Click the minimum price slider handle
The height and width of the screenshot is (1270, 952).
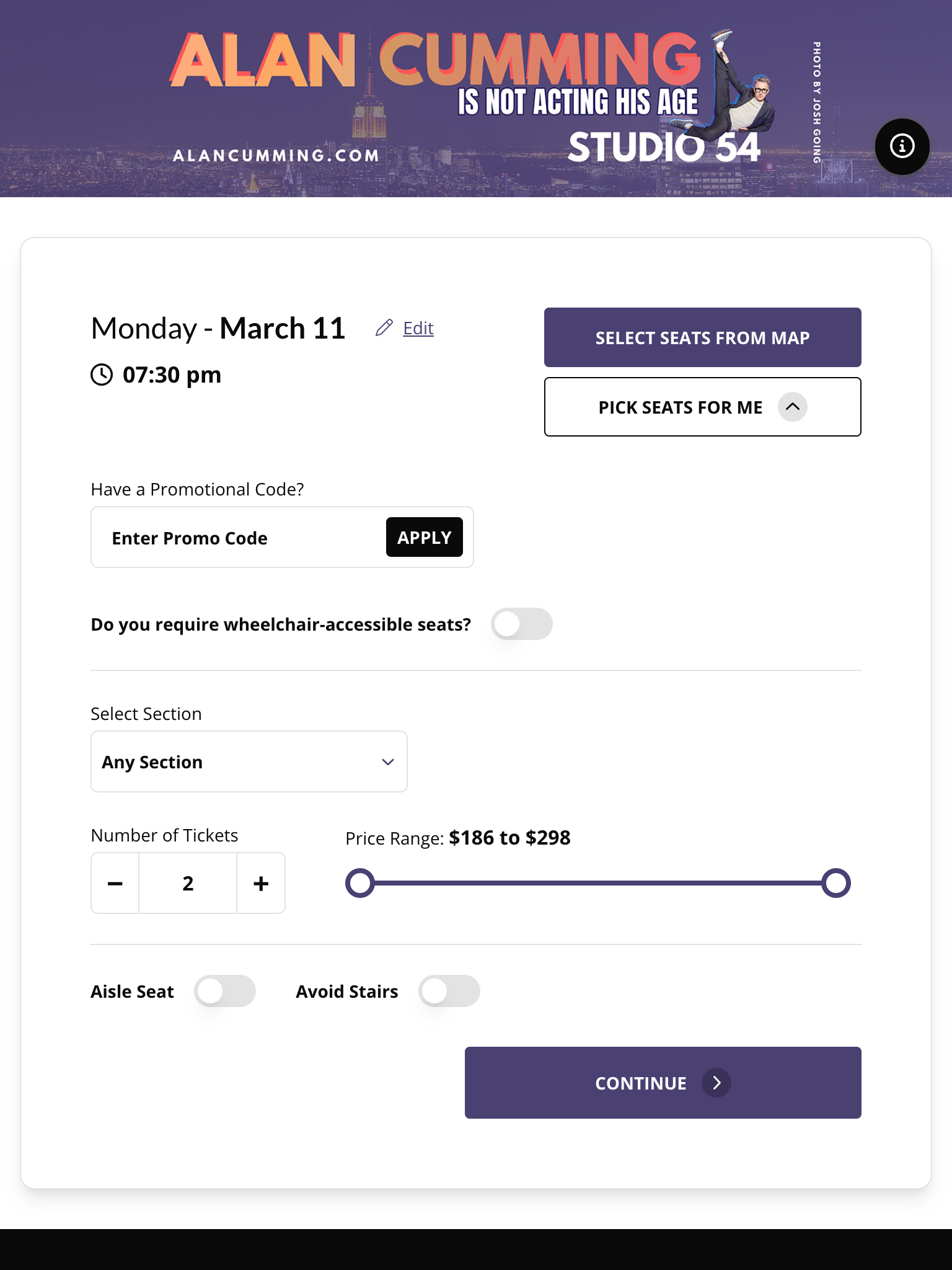pyautogui.click(x=360, y=883)
